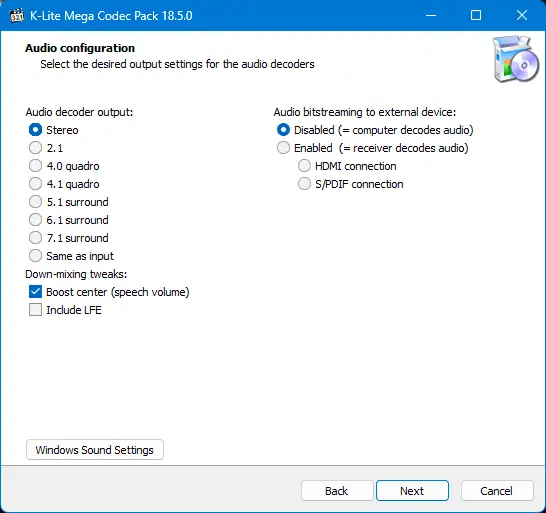
Task: Open Windows Sound Settings
Action: (95, 450)
